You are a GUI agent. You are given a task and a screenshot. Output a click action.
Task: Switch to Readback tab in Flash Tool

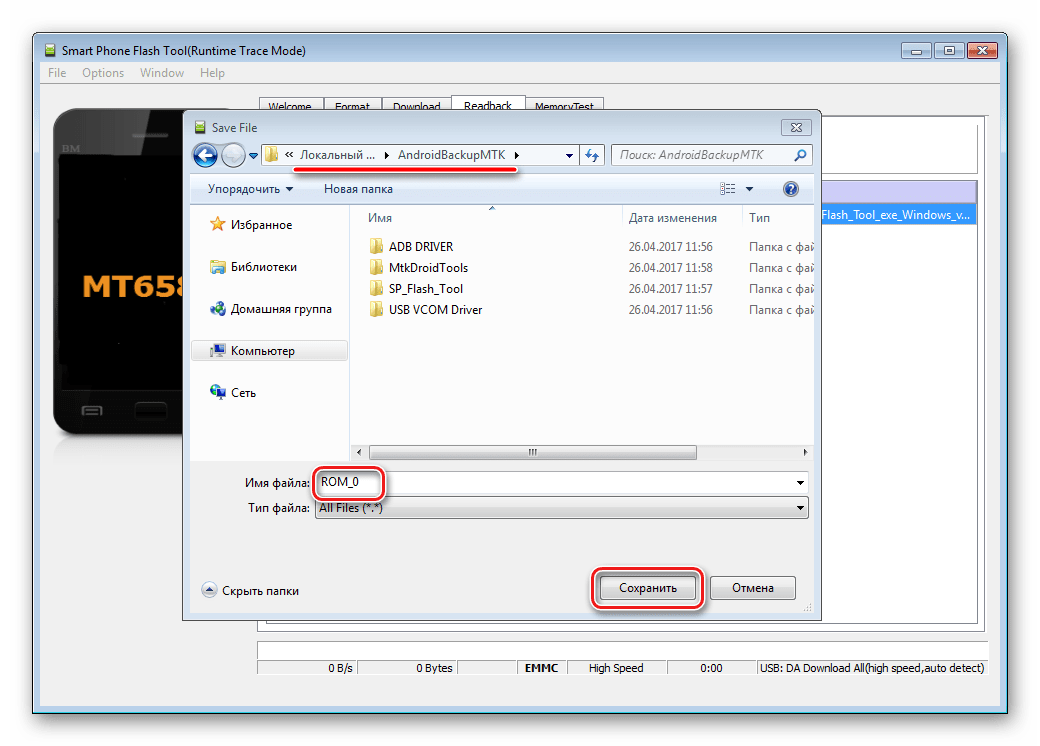[x=488, y=104]
